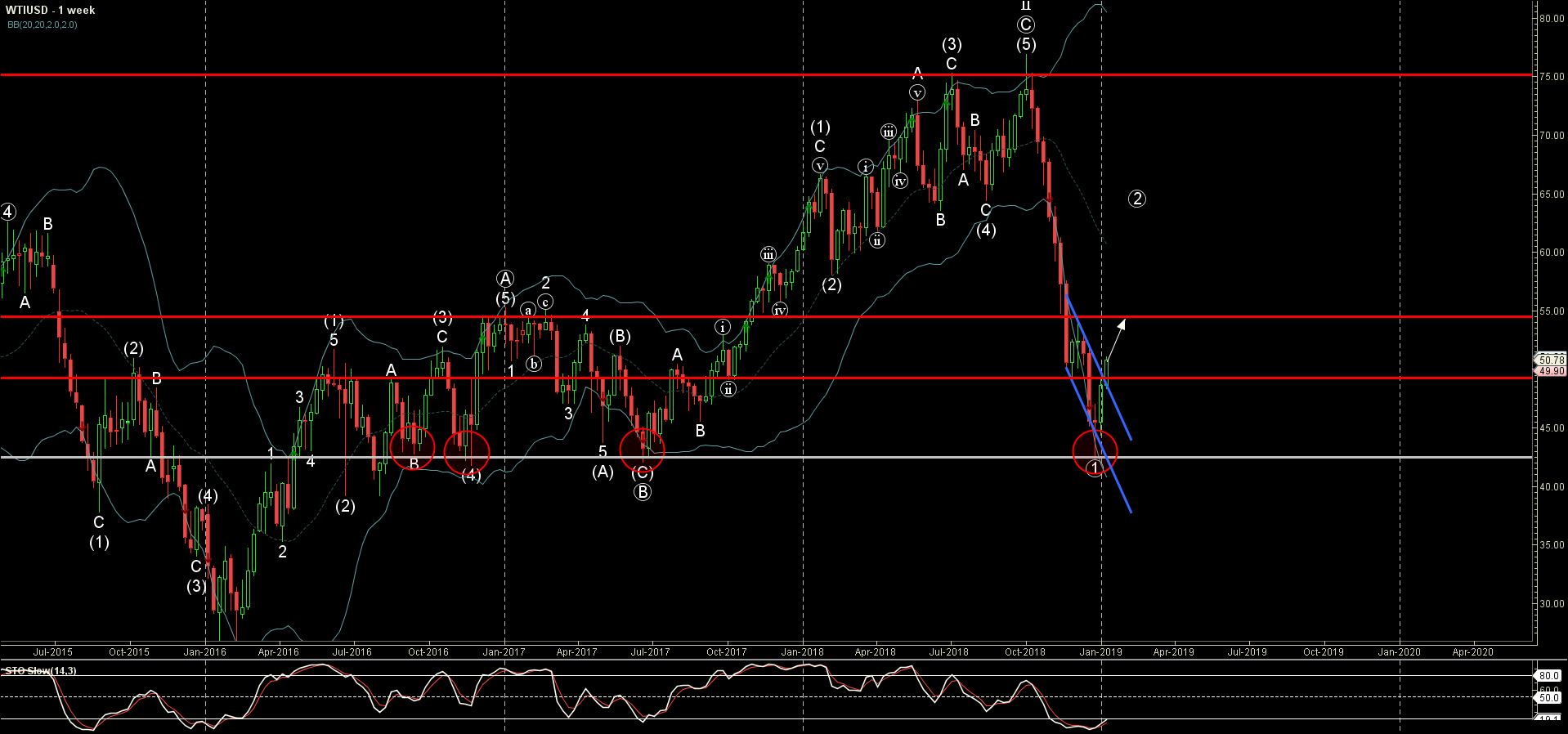Select Apr-2020 on the time axis
This screenshot has width=1568, height=734.
1472,652
